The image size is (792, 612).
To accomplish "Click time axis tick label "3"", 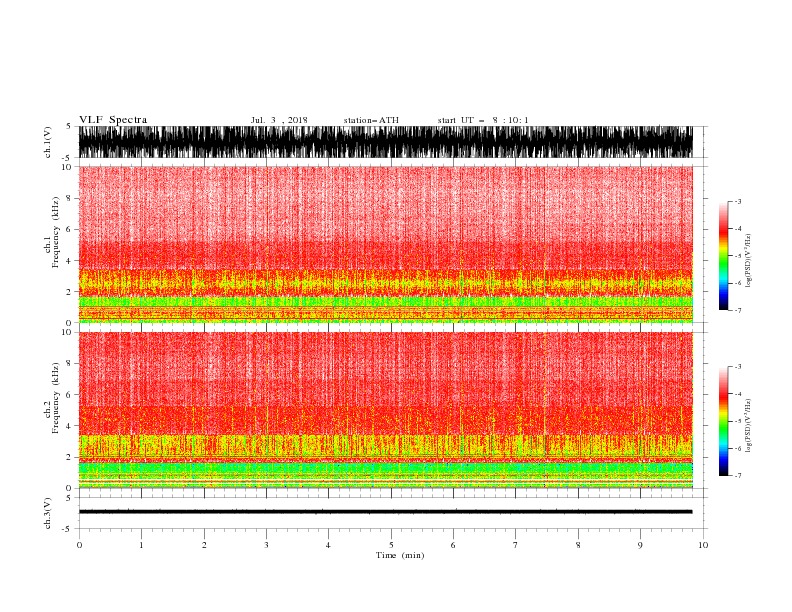I will [266, 545].
